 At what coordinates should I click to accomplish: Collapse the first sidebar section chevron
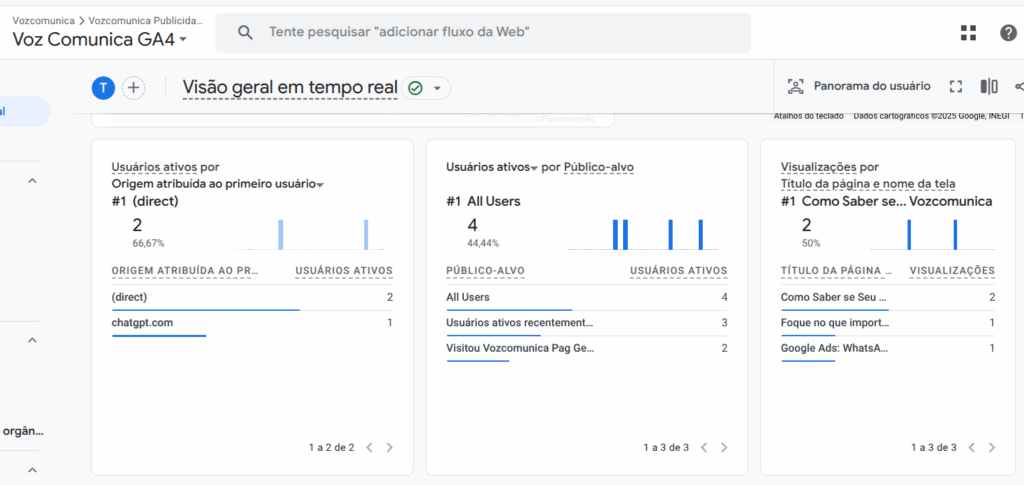[x=32, y=181]
